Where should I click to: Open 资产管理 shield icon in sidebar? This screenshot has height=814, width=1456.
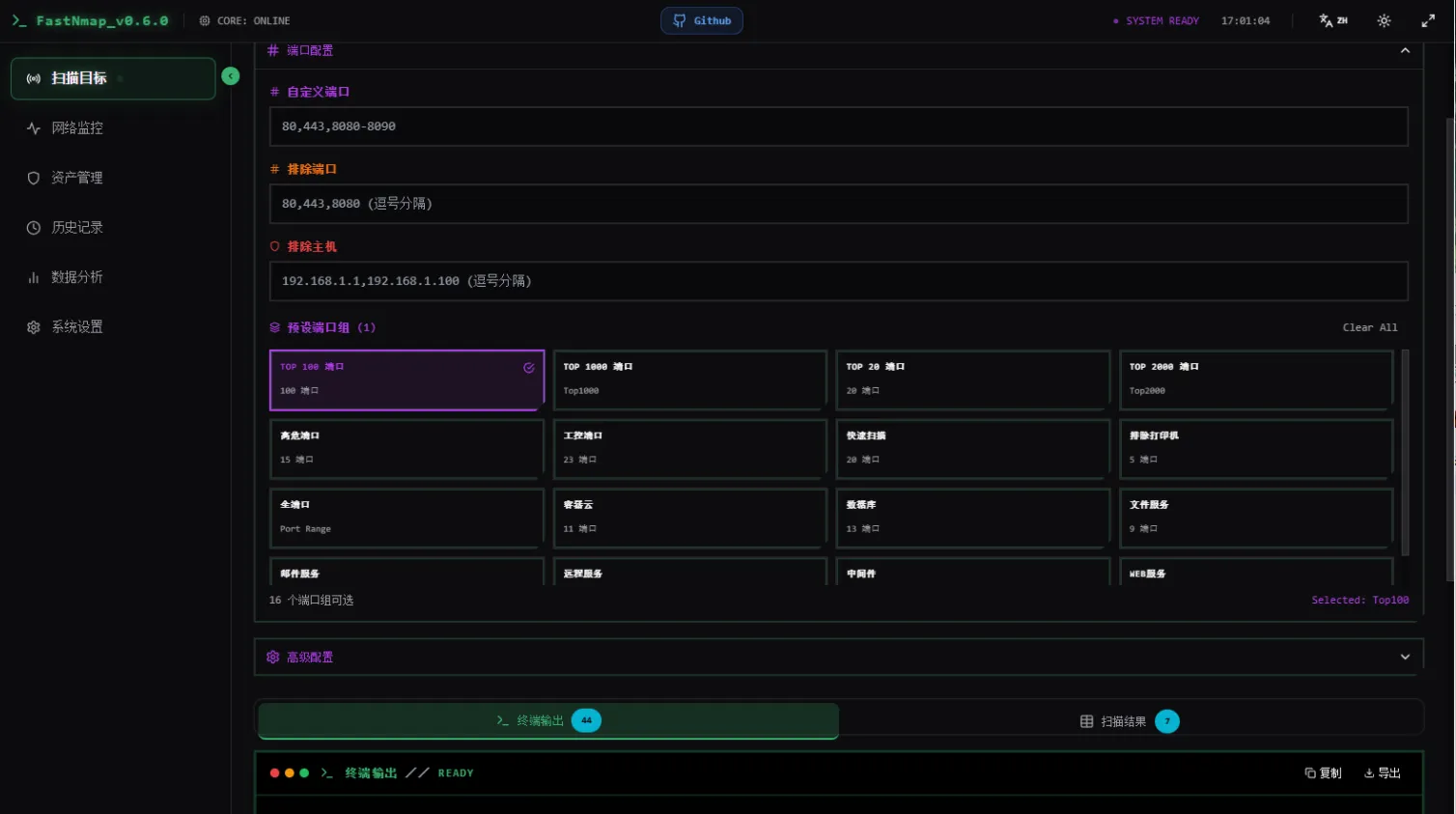point(34,178)
